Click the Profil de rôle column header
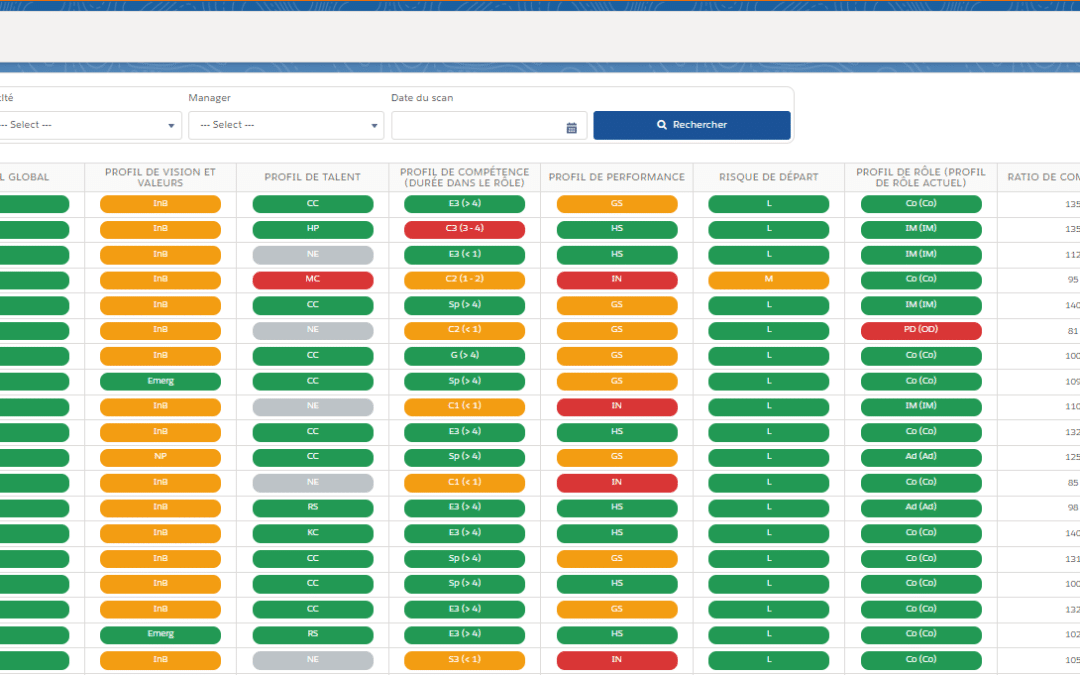The image size is (1080, 675). [x=921, y=177]
